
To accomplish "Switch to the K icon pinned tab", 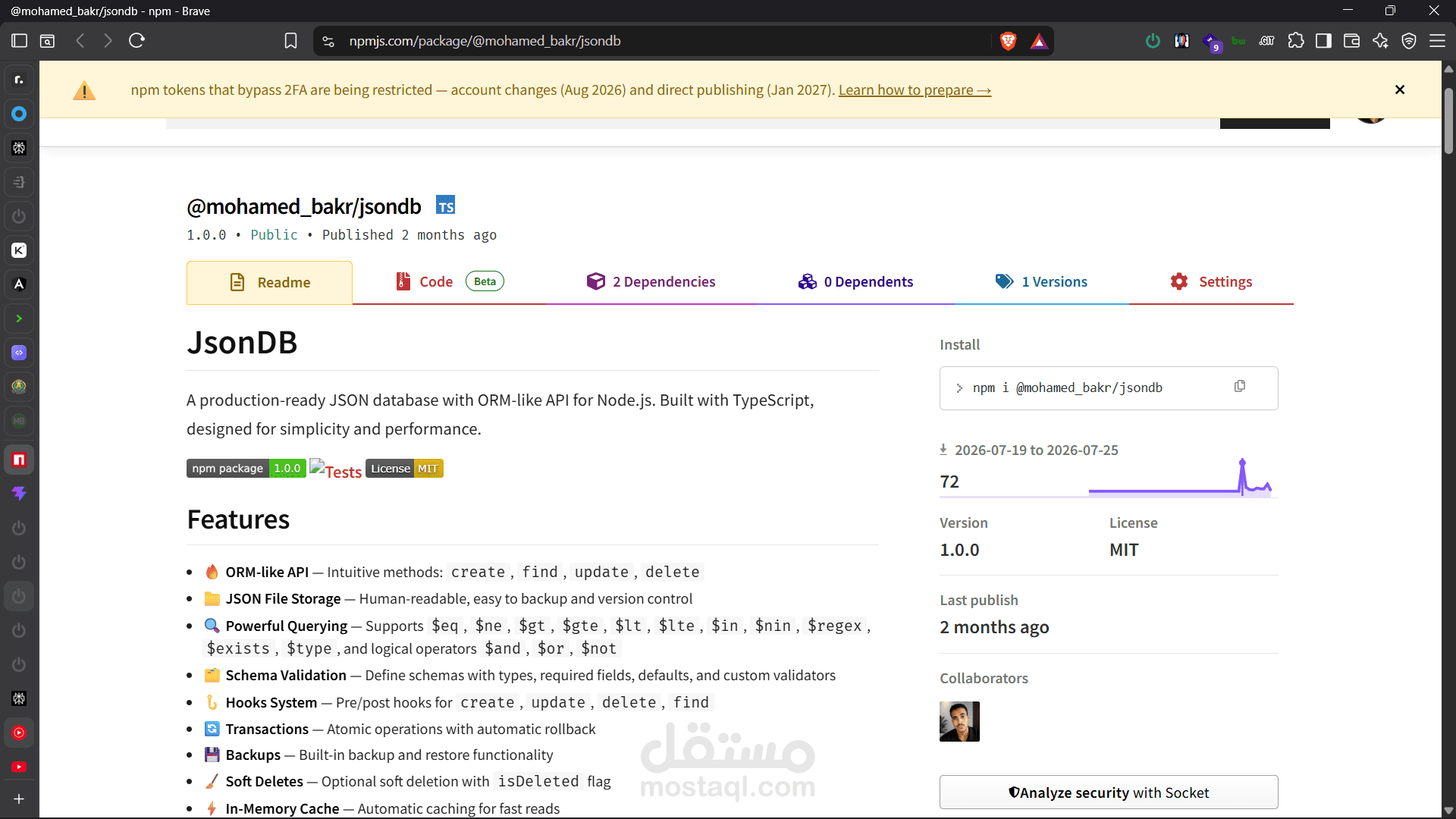I will click(19, 250).
